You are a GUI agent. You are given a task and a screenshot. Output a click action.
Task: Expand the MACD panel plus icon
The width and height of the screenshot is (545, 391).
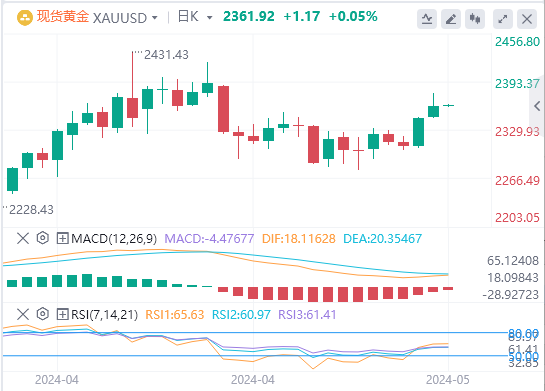63,238
